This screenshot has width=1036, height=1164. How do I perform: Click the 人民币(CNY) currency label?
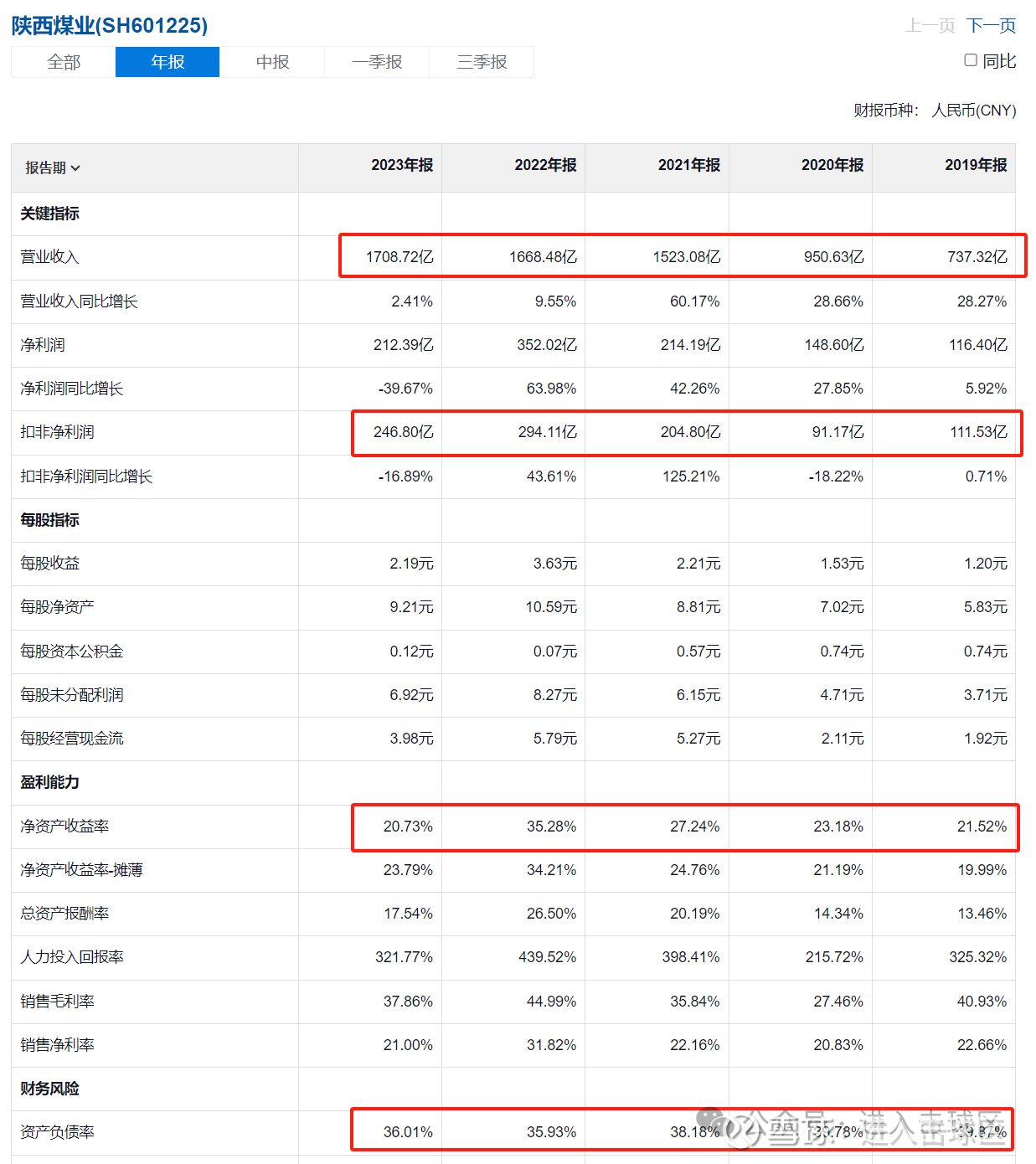(974, 111)
